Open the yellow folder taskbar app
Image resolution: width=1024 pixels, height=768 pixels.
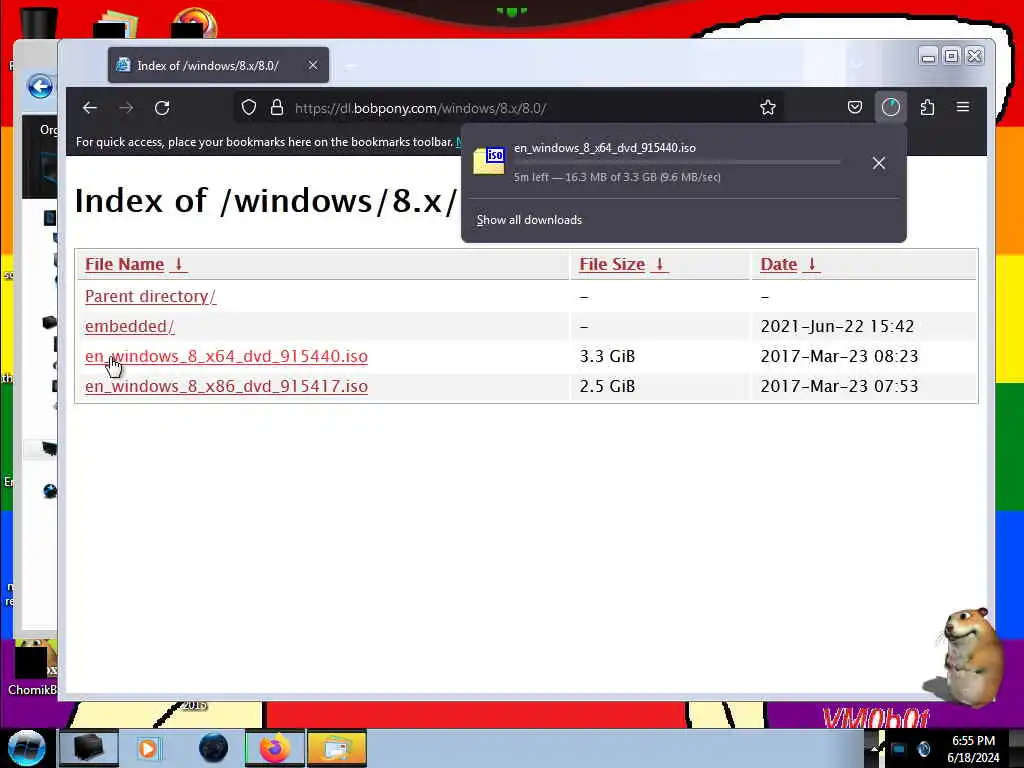336,748
